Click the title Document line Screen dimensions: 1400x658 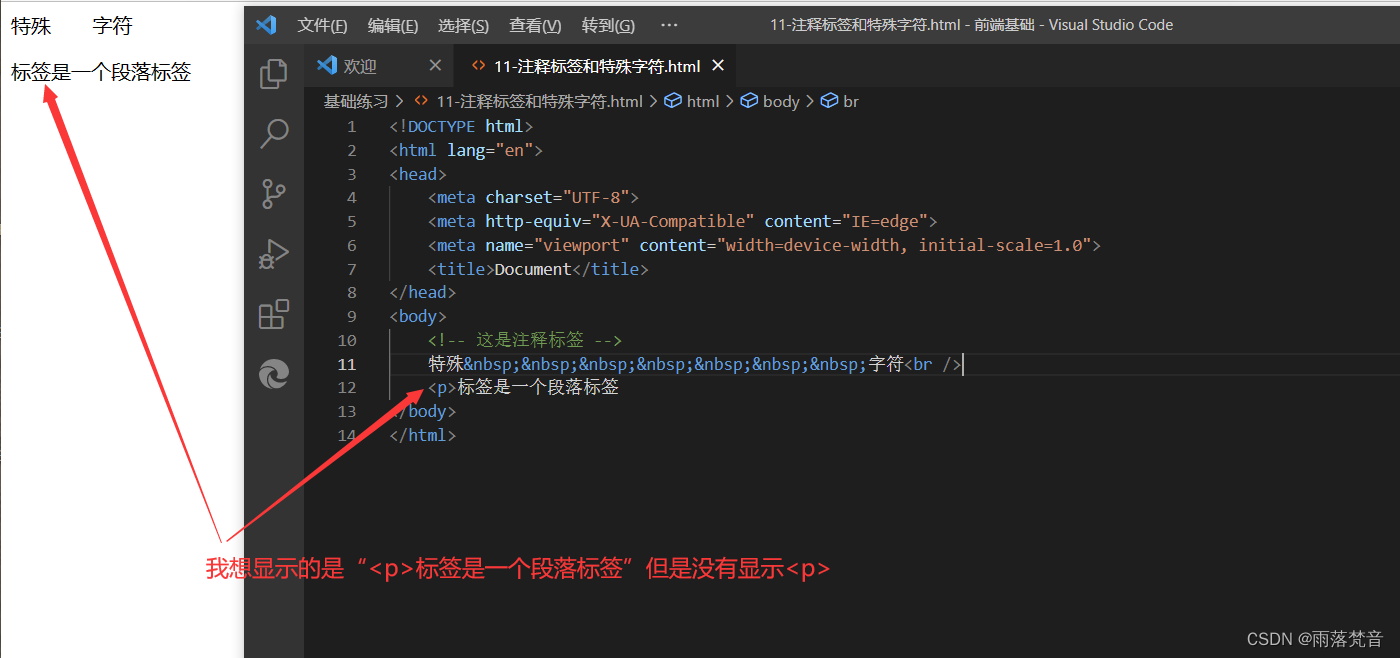click(538, 269)
